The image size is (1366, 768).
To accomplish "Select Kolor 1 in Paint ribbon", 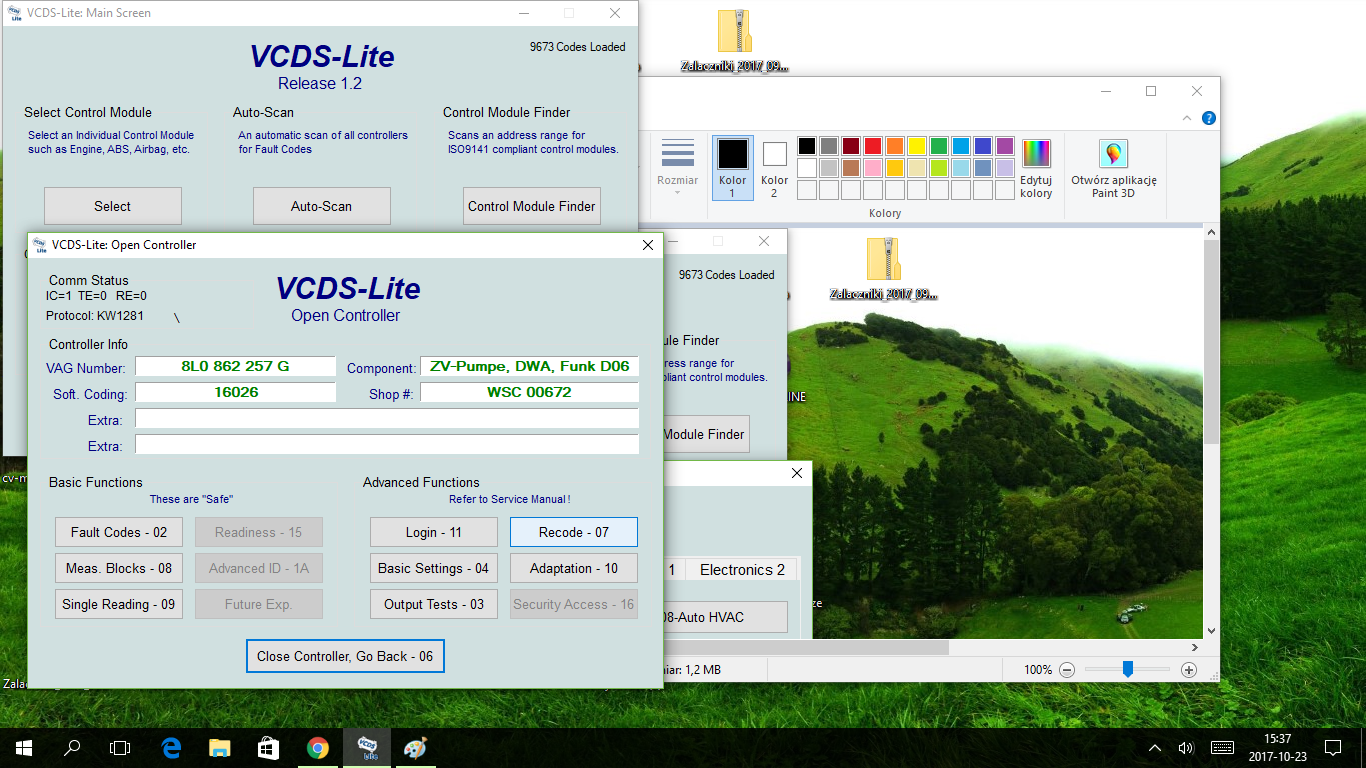I will 732,169.
